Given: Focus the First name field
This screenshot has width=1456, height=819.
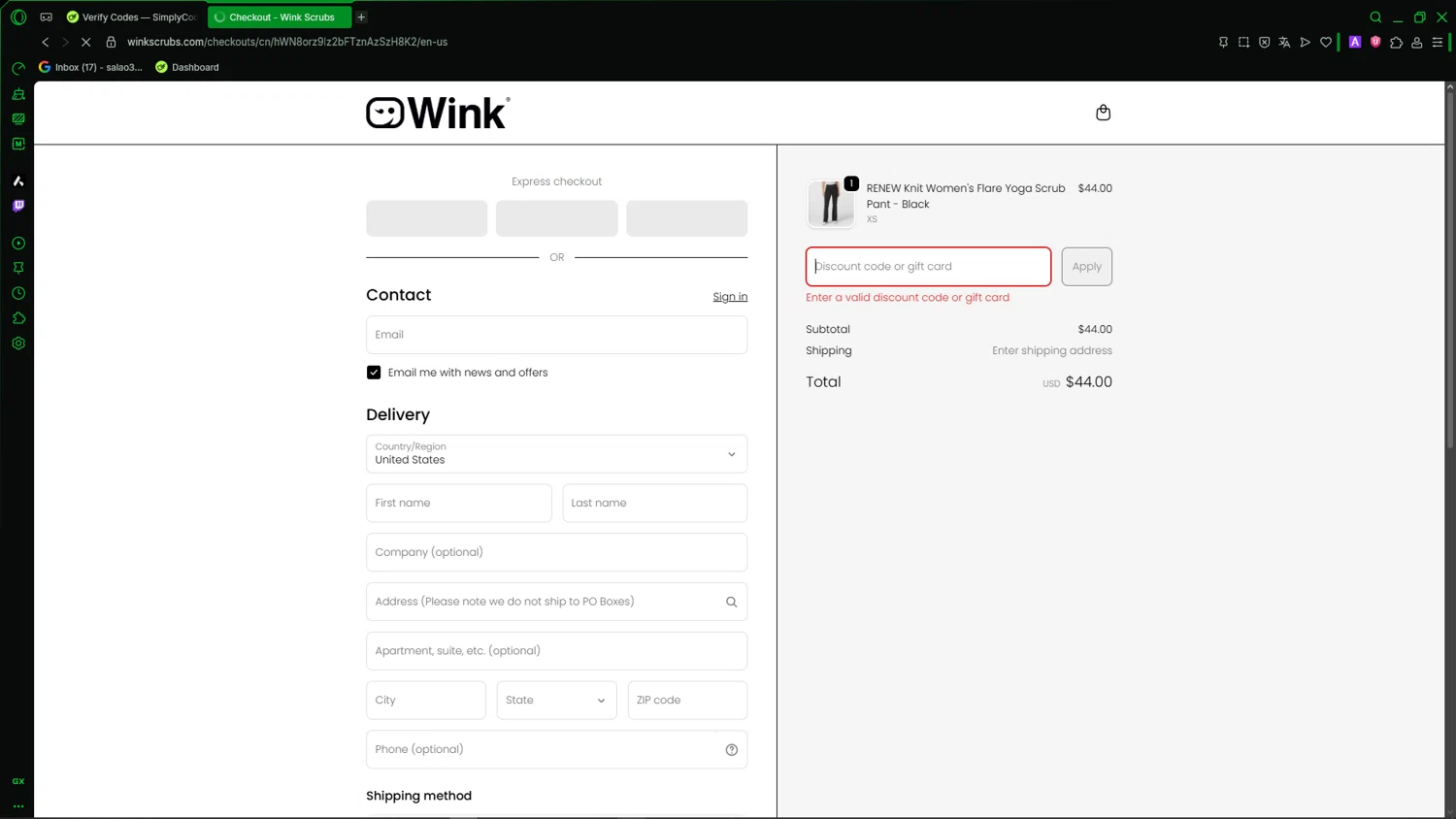Looking at the screenshot, I should coord(459,504).
